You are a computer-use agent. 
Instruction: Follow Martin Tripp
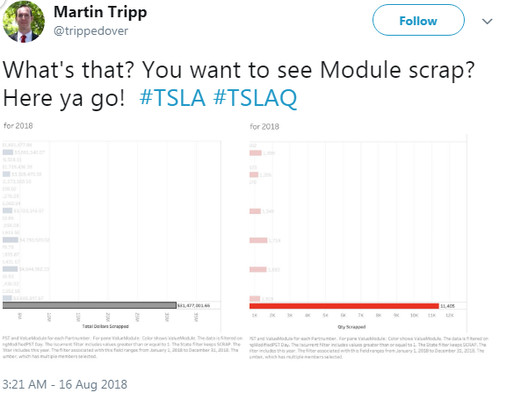pyautogui.click(x=418, y=20)
